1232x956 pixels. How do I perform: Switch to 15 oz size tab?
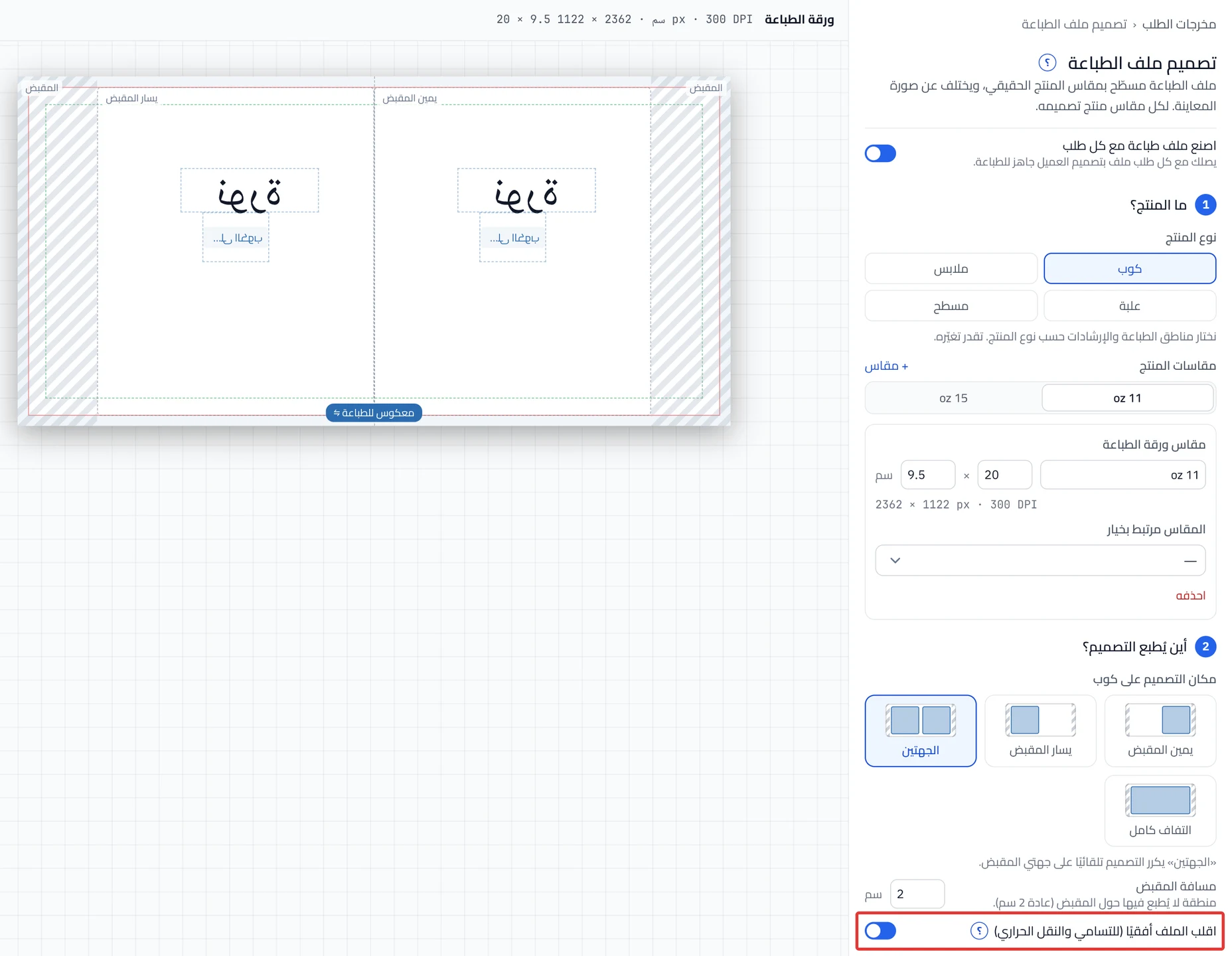(x=953, y=398)
